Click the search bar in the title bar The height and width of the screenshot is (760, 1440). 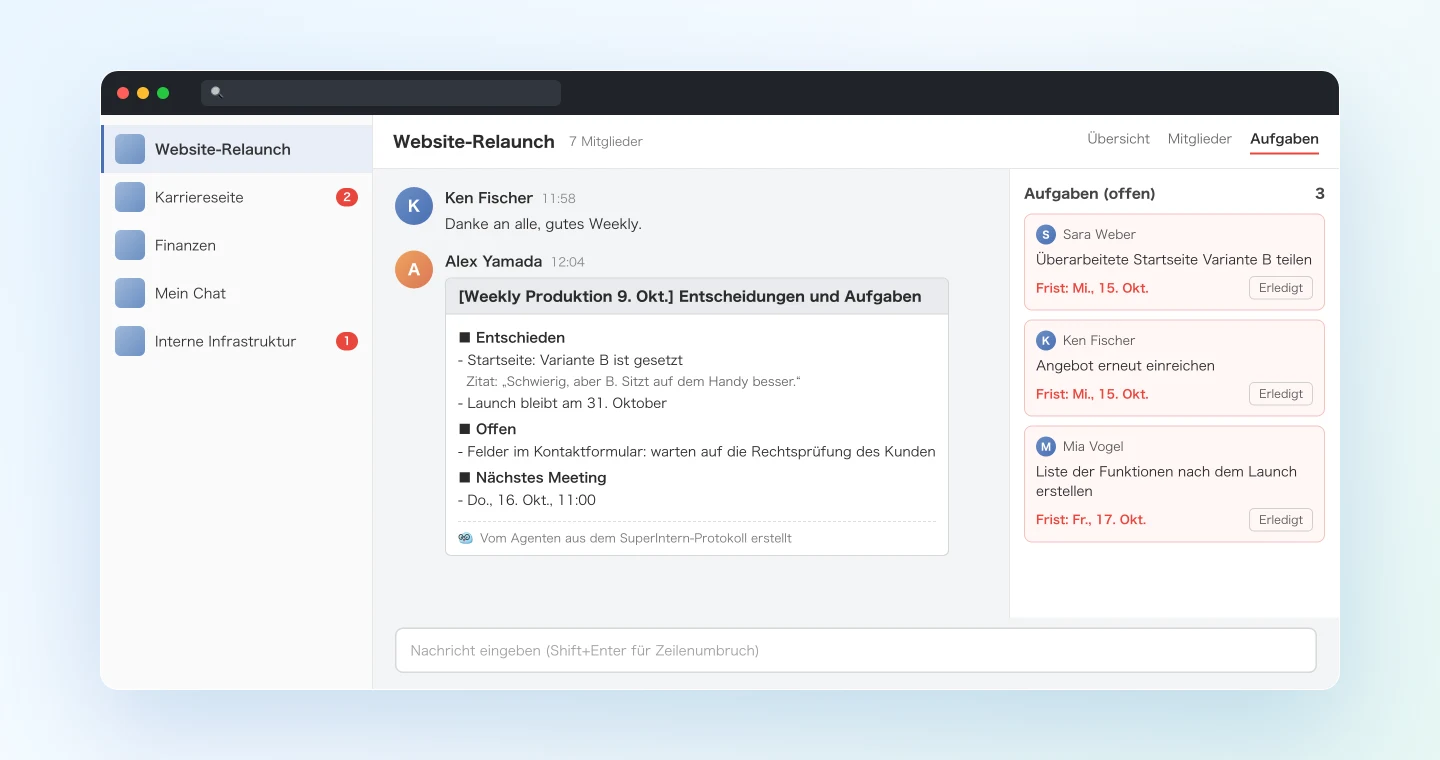pyautogui.click(x=381, y=93)
